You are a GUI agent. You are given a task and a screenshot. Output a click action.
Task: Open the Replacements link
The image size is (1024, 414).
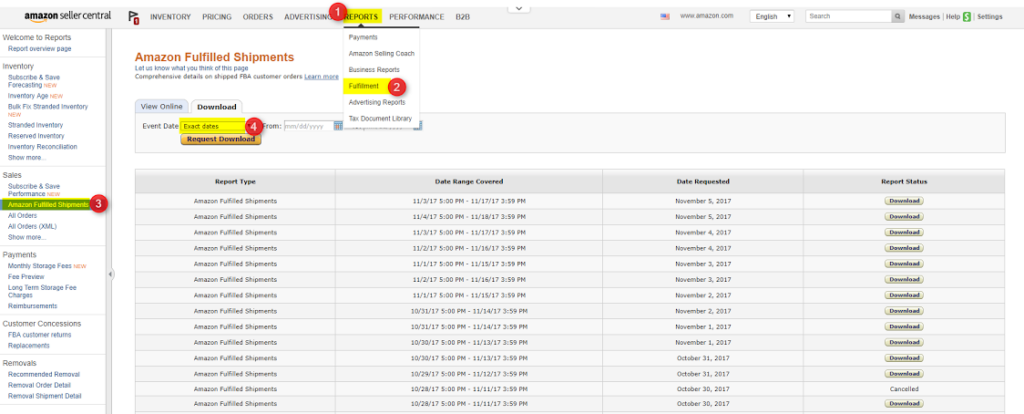(x=29, y=346)
